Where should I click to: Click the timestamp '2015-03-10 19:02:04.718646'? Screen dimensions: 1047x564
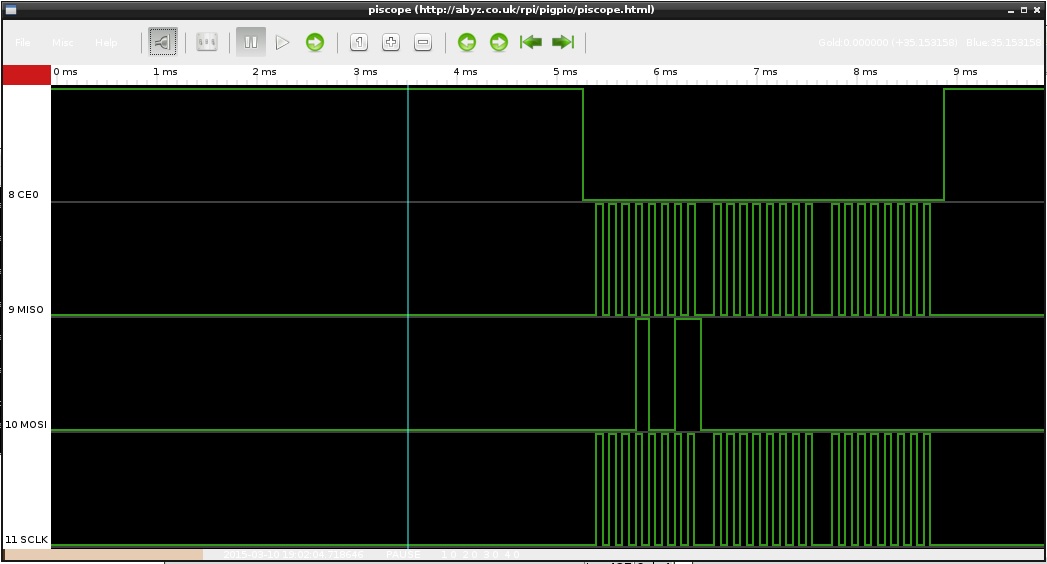293,555
